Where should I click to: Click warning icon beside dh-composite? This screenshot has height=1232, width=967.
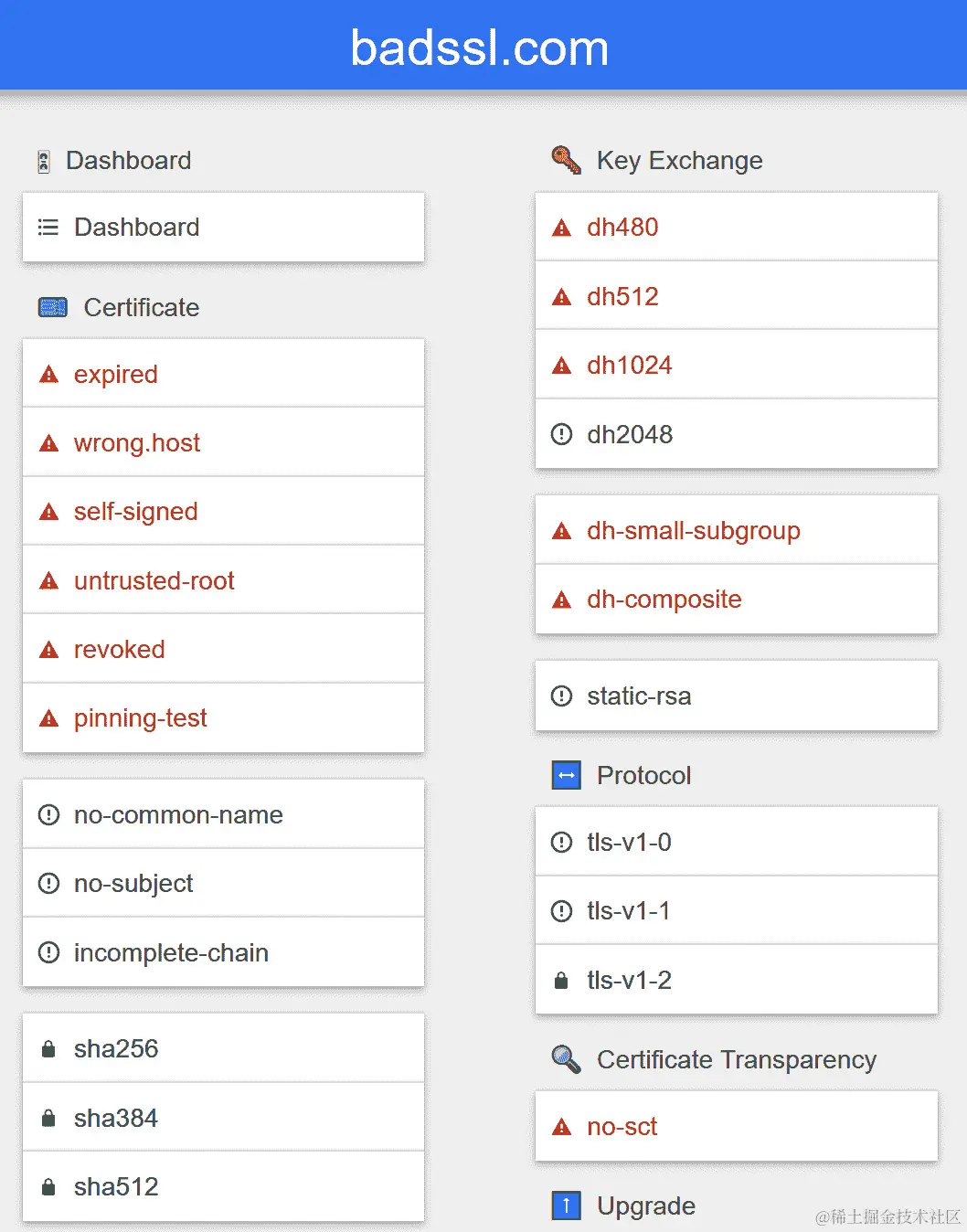pyautogui.click(x=562, y=600)
